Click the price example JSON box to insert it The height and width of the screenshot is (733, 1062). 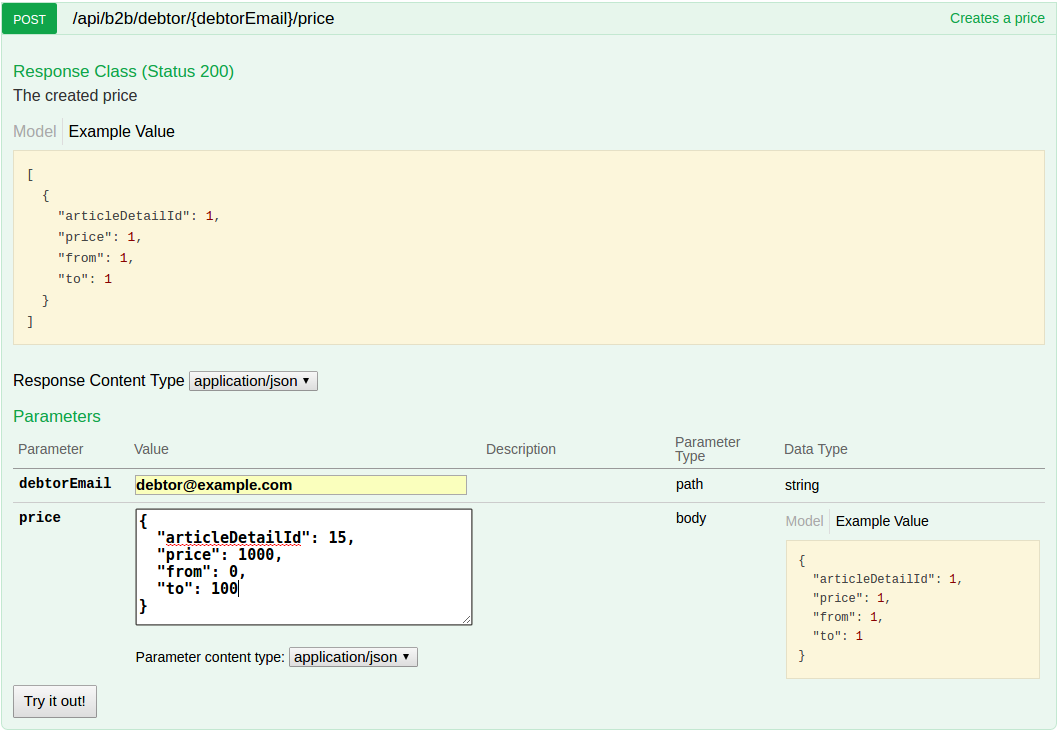point(912,609)
